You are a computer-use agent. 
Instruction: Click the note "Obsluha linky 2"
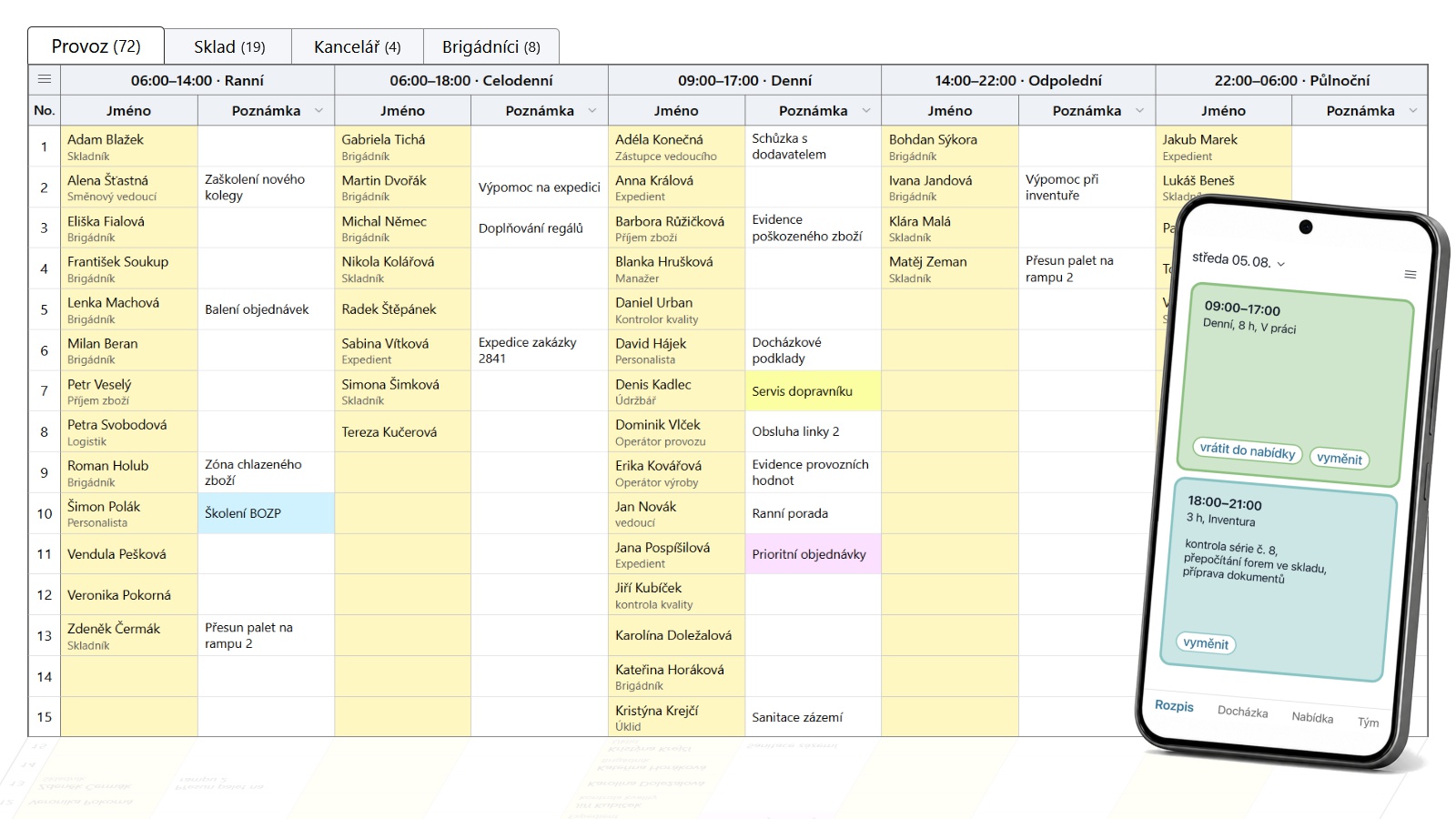click(813, 432)
